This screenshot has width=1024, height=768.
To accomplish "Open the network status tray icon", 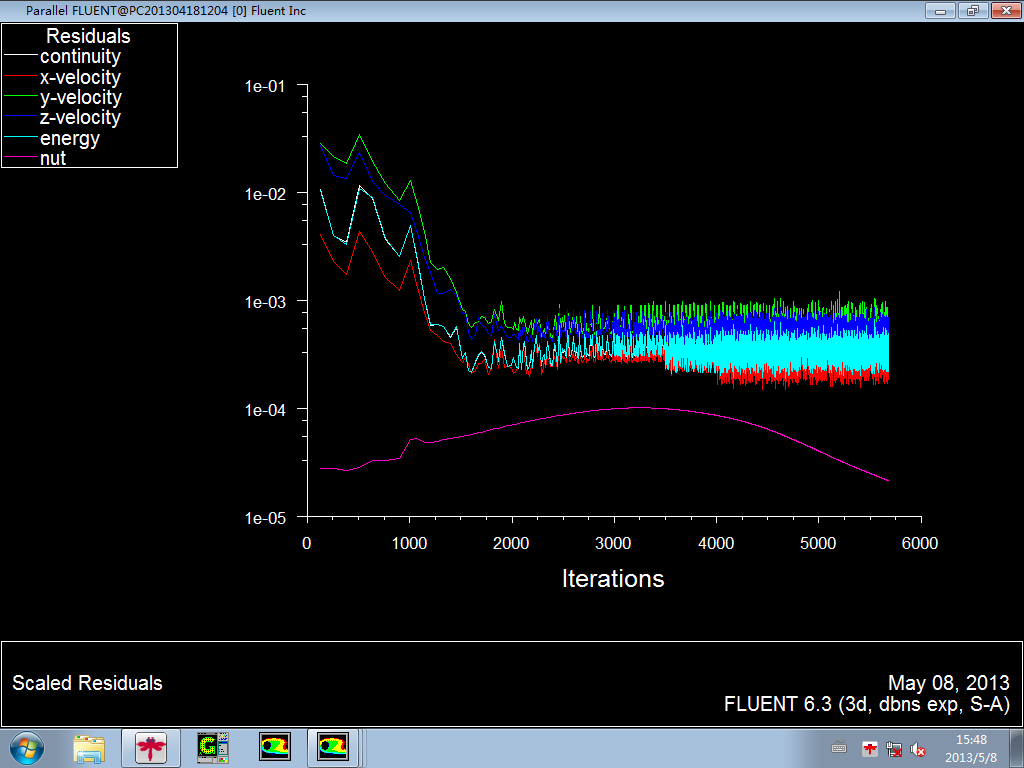I will [895, 748].
